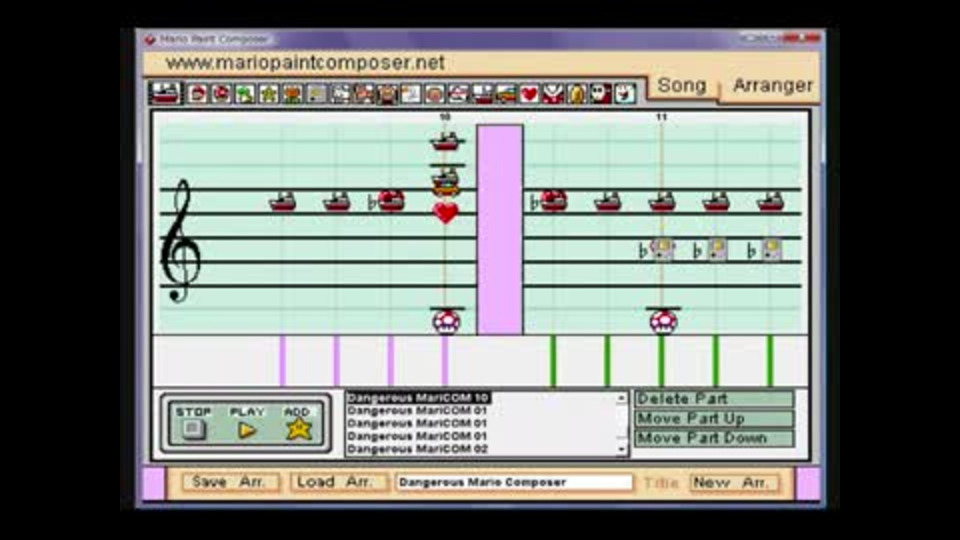Click the measure 10 marker number

pyautogui.click(x=445, y=116)
